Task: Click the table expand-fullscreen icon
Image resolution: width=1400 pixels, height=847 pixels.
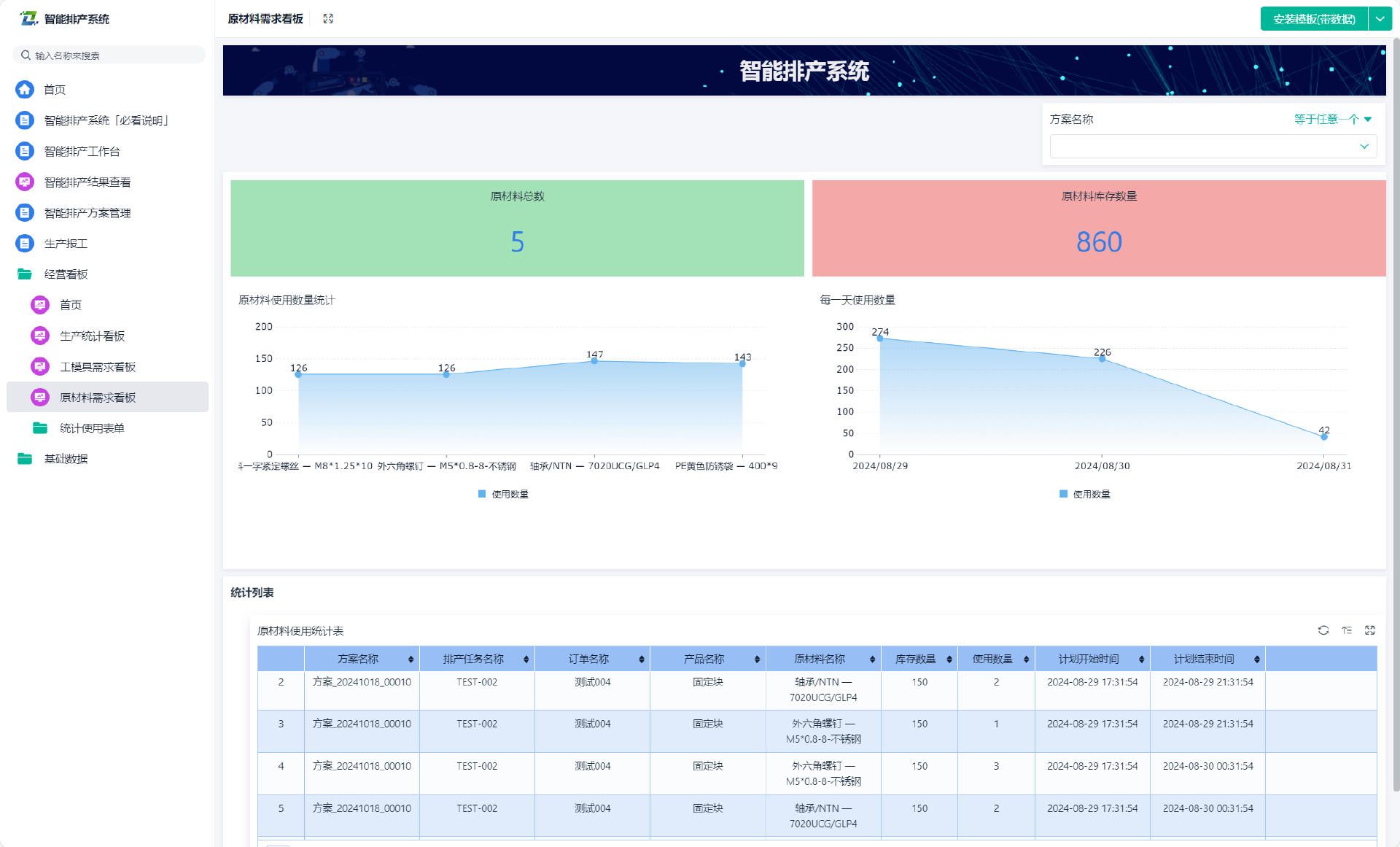Action: pyautogui.click(x=1370, y=630)
